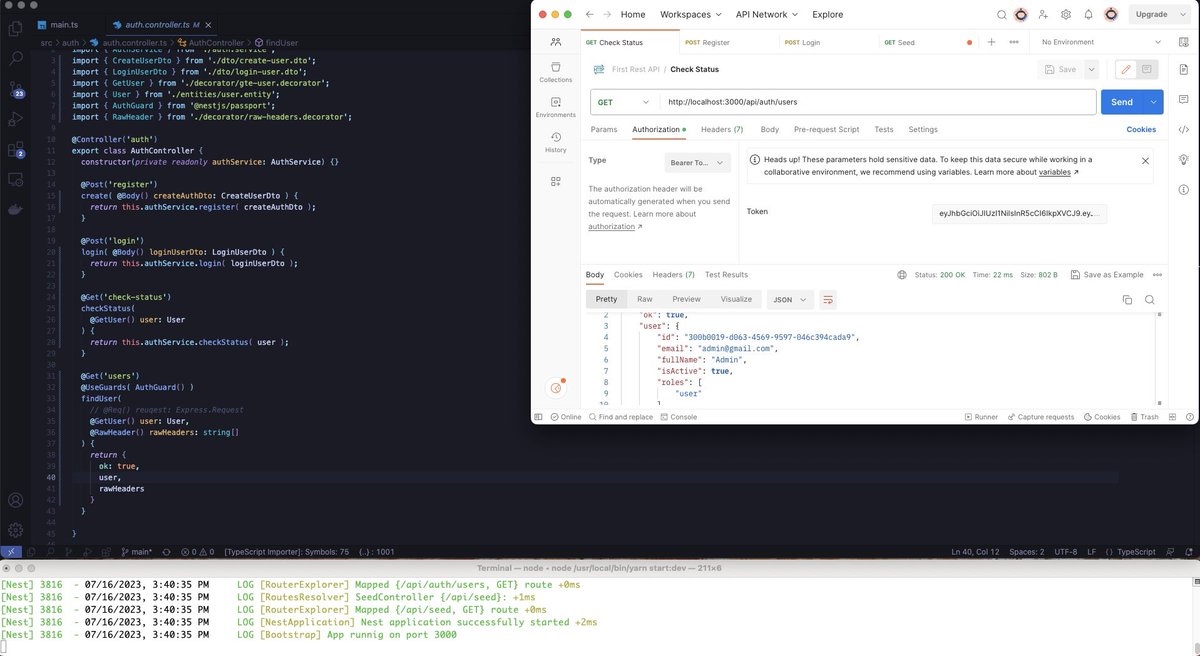
Task: Switch to GET Seed request tab
Action: 899,43
